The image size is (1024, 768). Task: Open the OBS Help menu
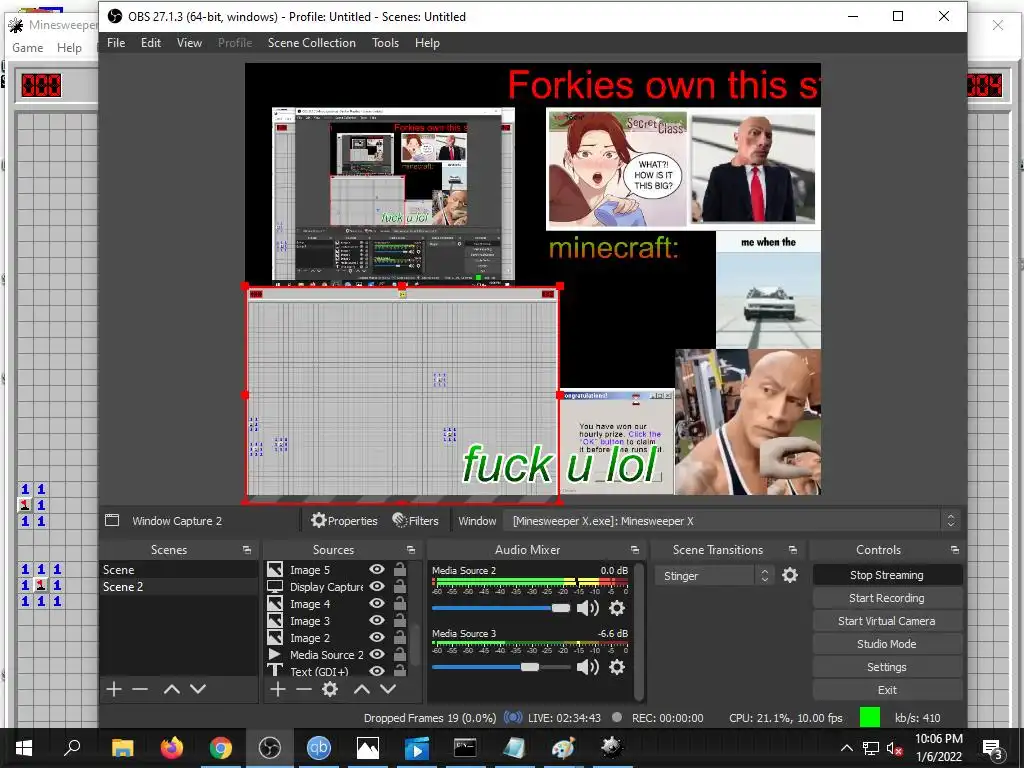[x=427, y=42]
